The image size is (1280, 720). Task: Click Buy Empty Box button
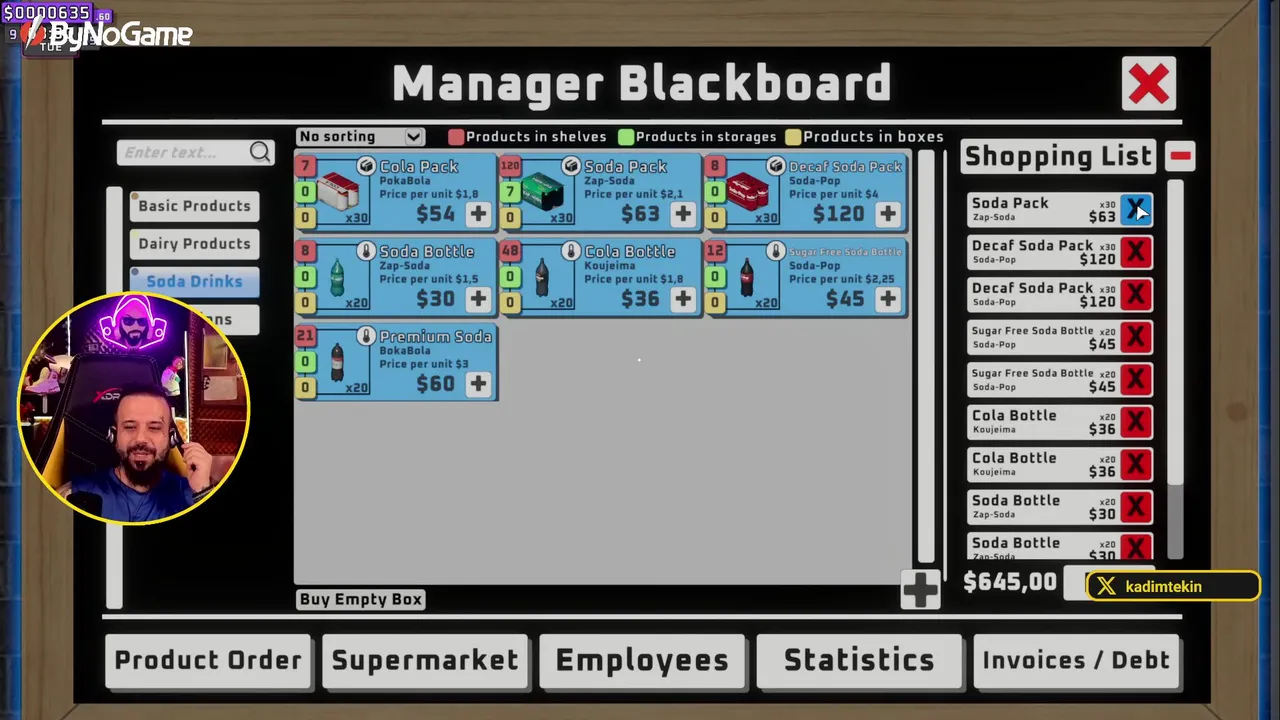click(x=361, y=599)
